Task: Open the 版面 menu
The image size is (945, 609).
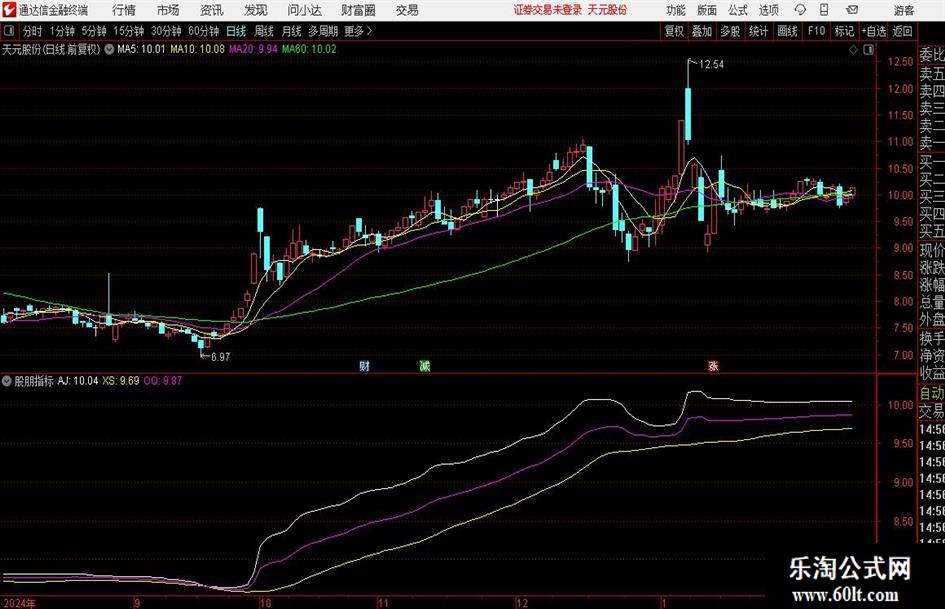Action: (x=706, y=10)
